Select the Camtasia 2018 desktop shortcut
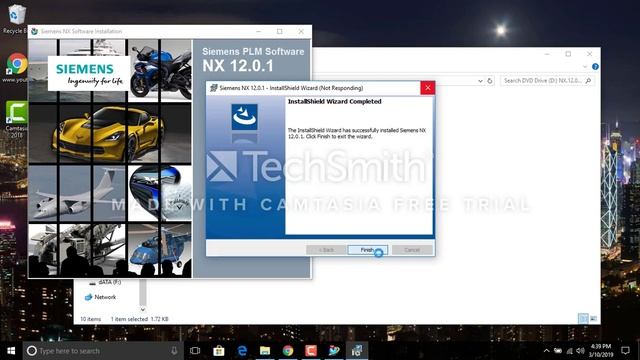 pos(16,119)
